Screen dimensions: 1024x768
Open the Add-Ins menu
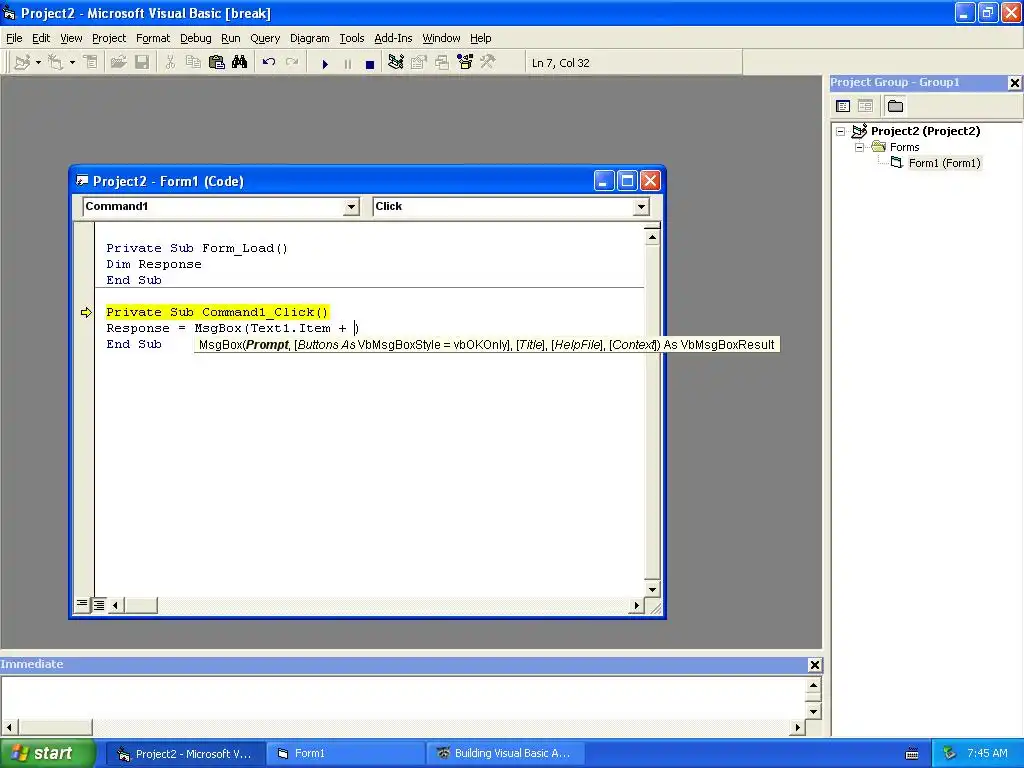[x=393, y=38]
